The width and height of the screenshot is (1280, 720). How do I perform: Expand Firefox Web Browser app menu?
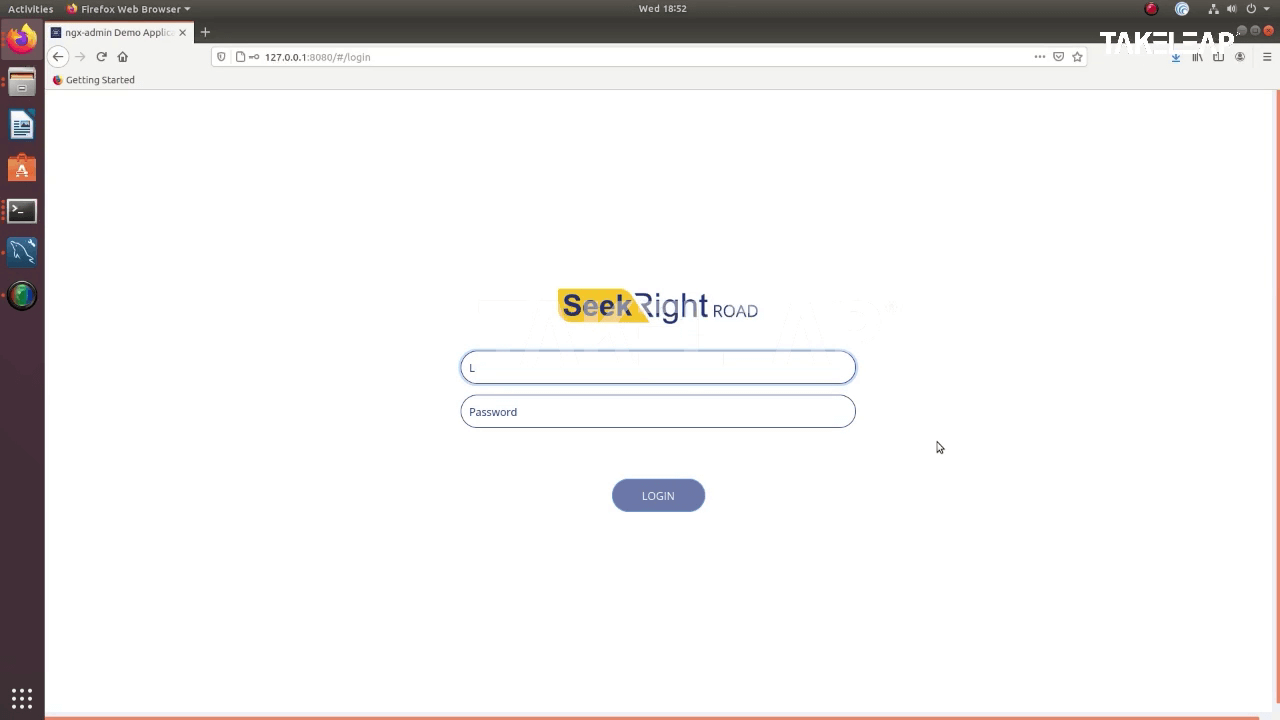(x=128, y=9)
